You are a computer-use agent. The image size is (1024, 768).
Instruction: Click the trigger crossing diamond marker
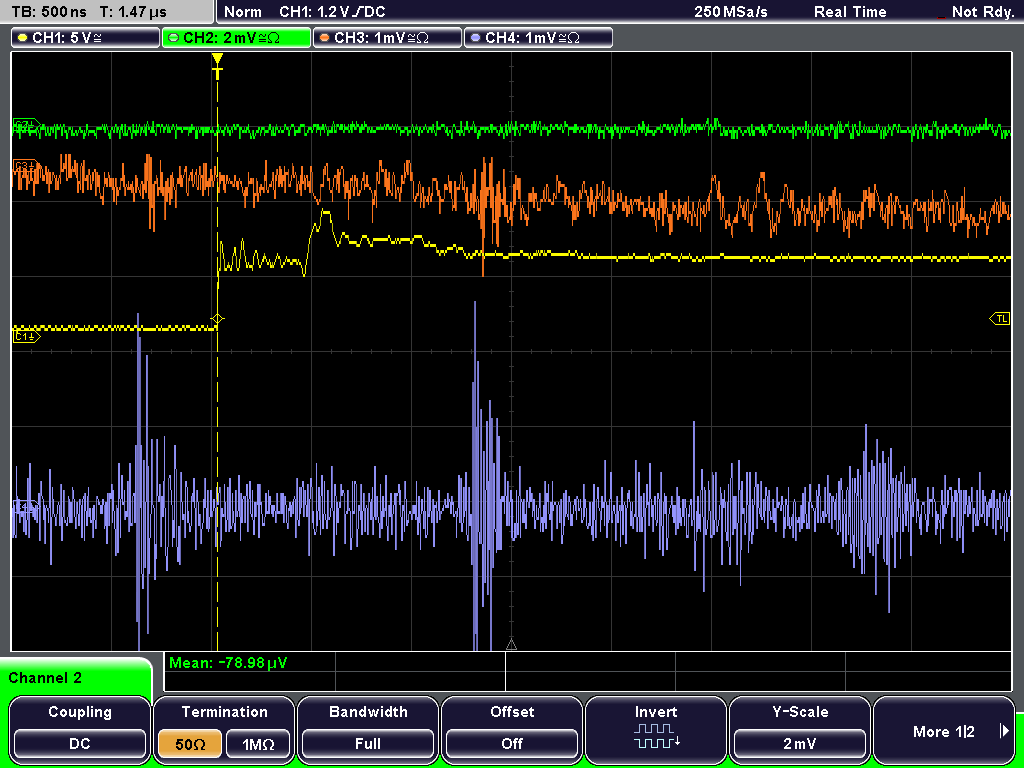click(x=217, y=319)
